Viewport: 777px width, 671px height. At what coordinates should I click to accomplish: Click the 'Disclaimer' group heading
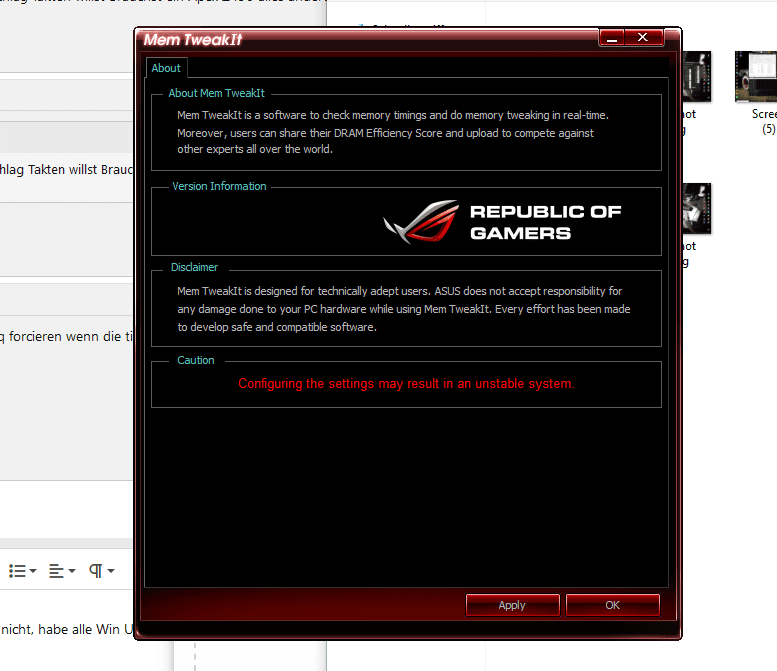194,267
